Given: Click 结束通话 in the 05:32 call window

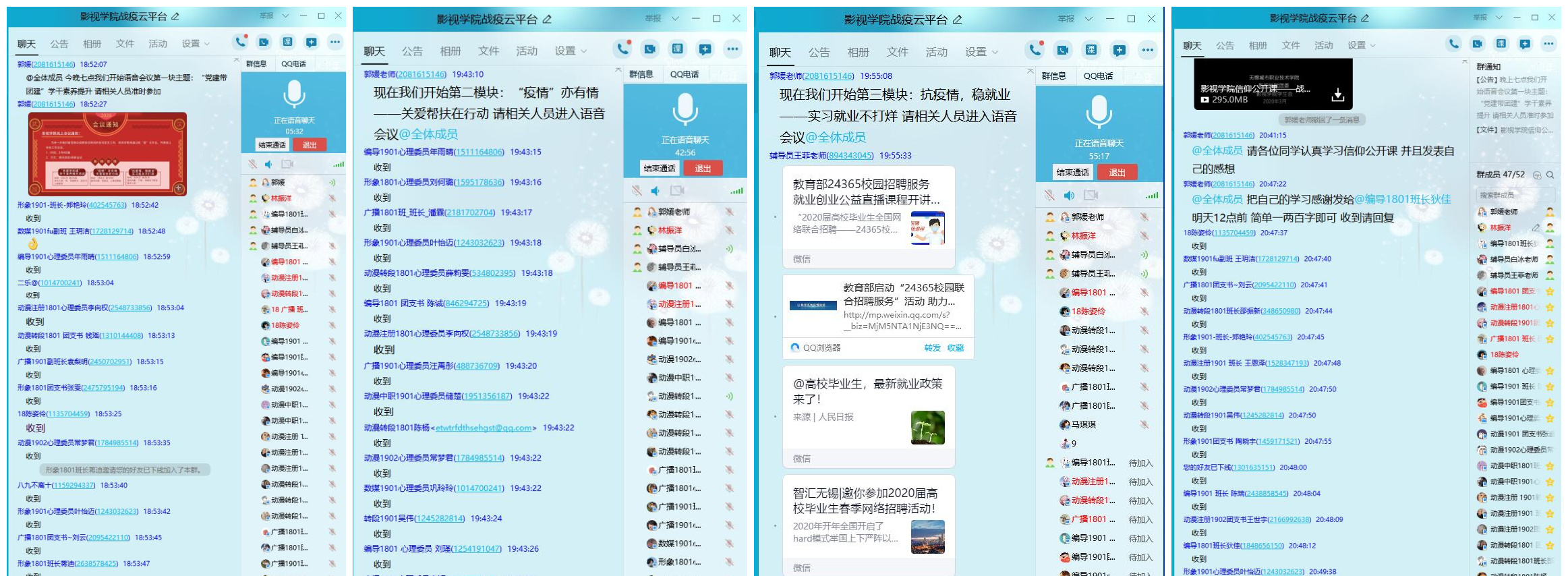Looking at the screenshot, I should (x=272, y=145).
